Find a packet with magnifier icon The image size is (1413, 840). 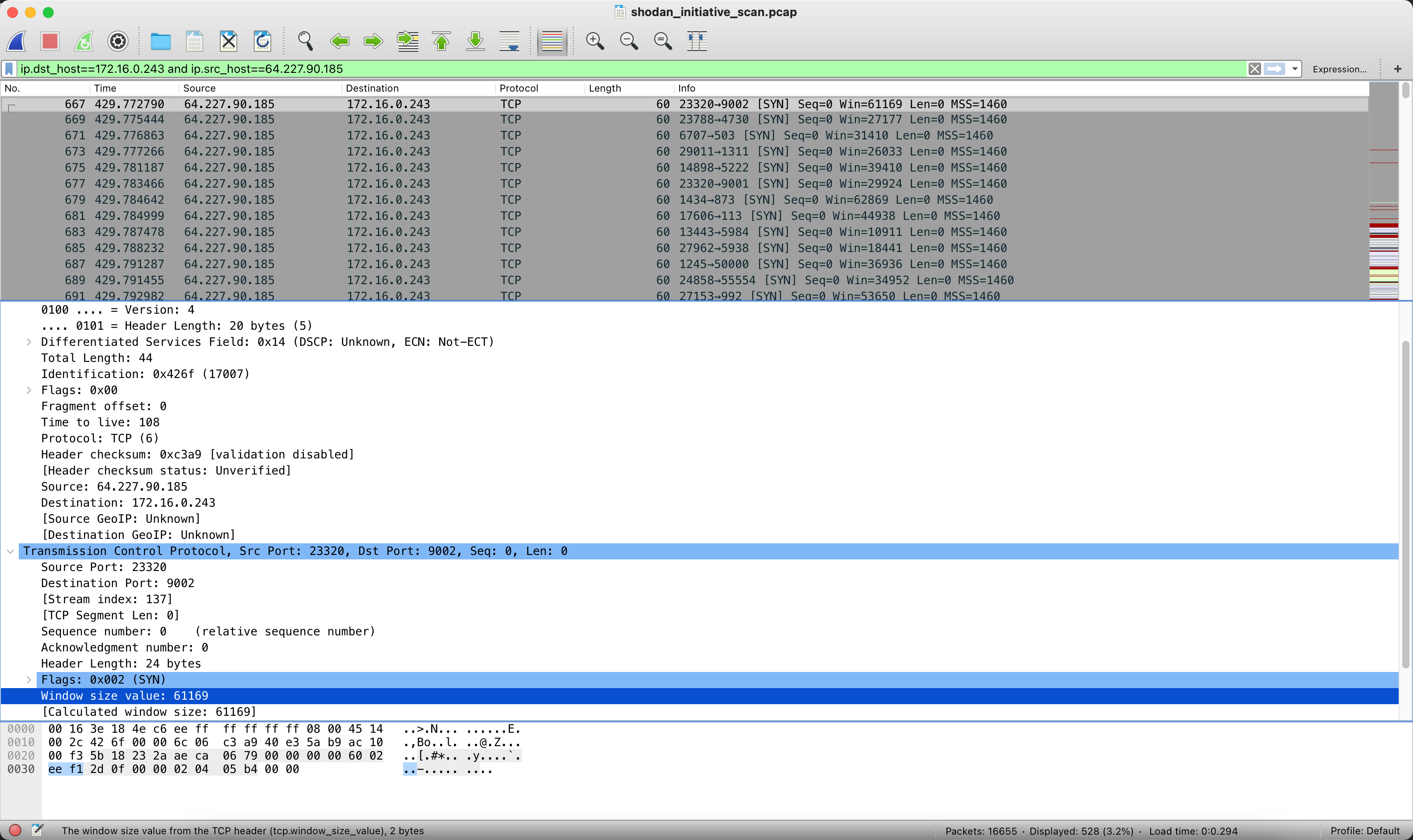tap(306, 41)
